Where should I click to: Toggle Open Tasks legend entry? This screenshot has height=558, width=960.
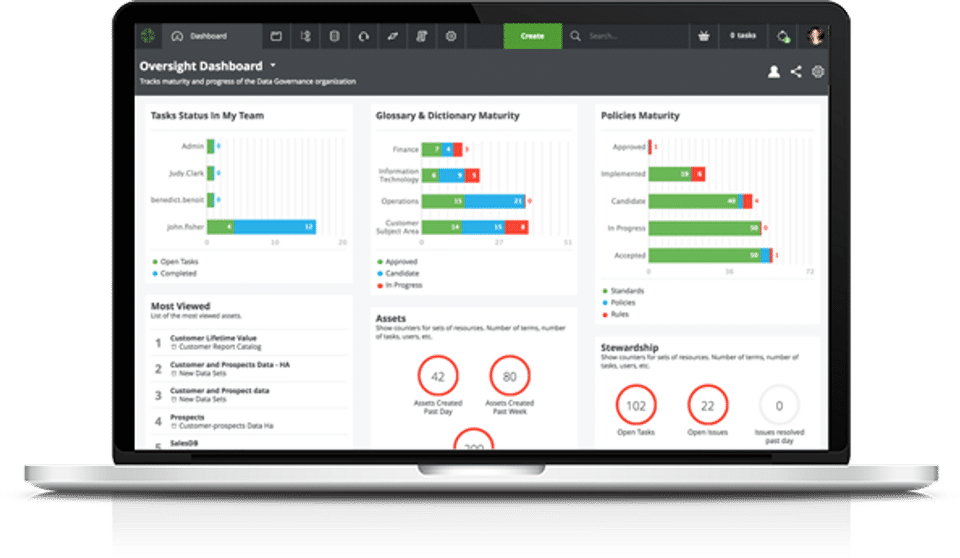(x=176, y=262)
